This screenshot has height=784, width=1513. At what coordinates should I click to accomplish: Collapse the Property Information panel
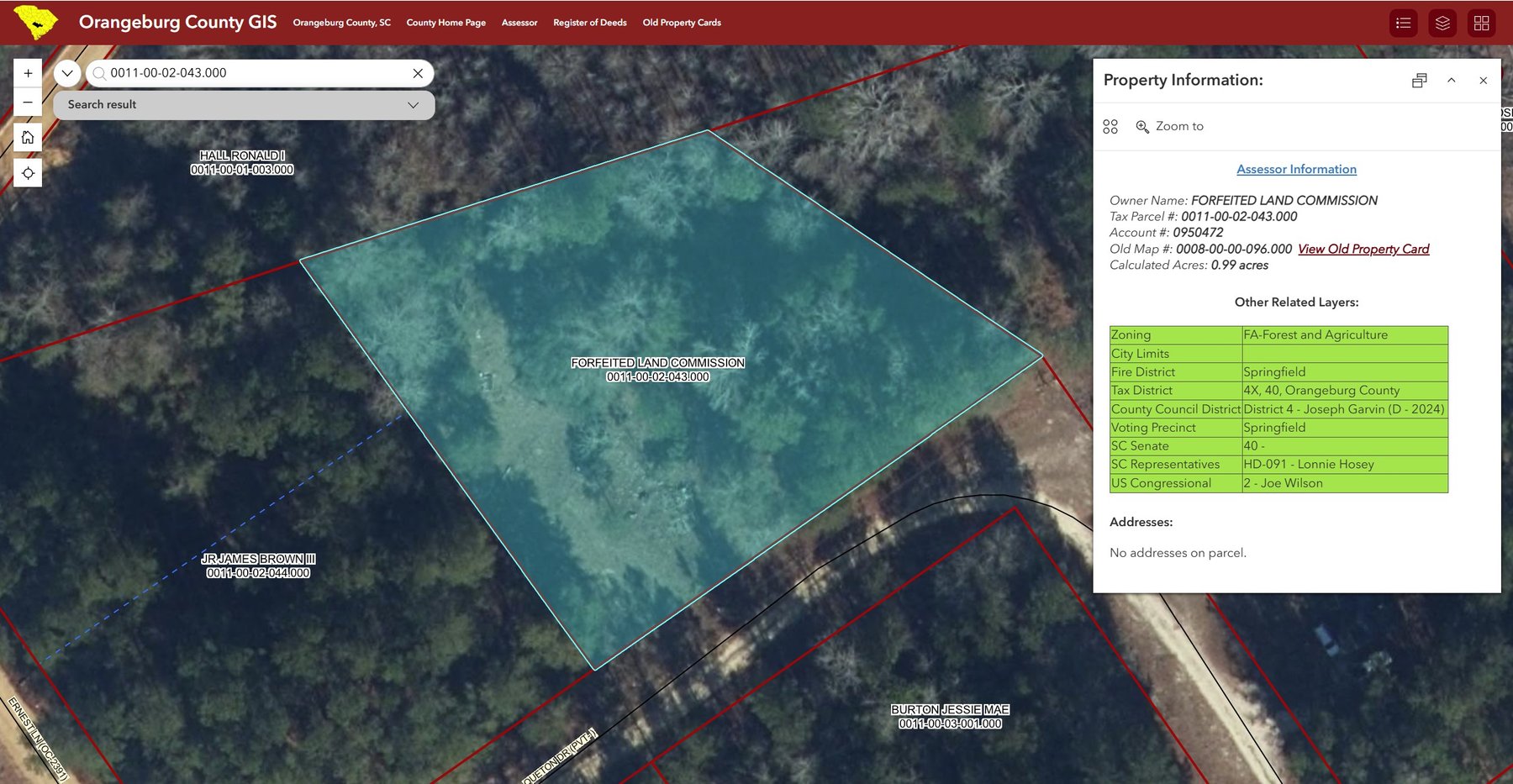click(1452, 80)
